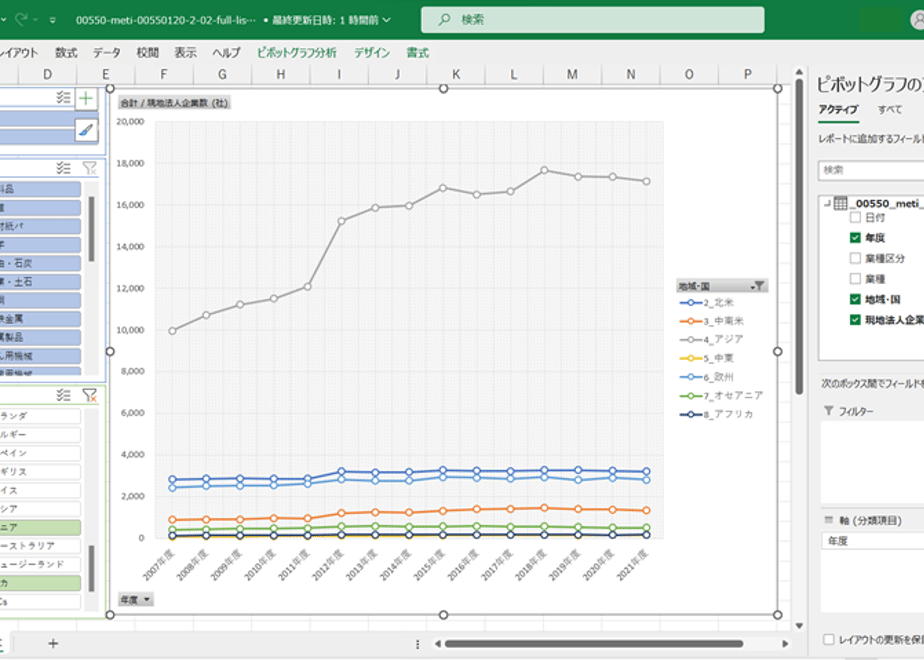Open the ヘルプ ribbon tab
The image size is (924, 660).
click(226, 52)
